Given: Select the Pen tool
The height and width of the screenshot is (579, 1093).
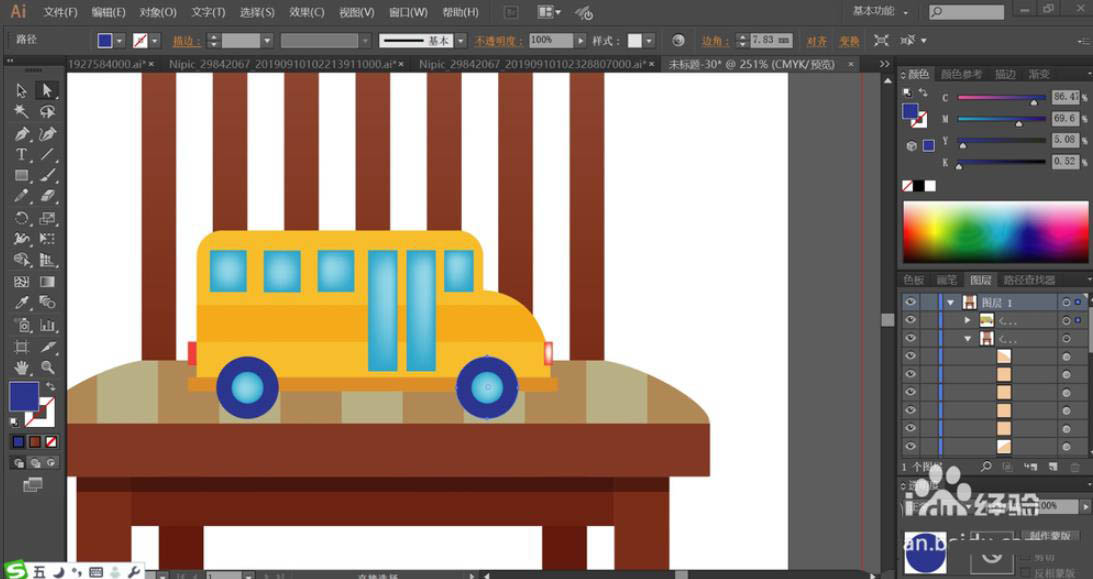Looking at the screenshot, I should coord(22,133).
